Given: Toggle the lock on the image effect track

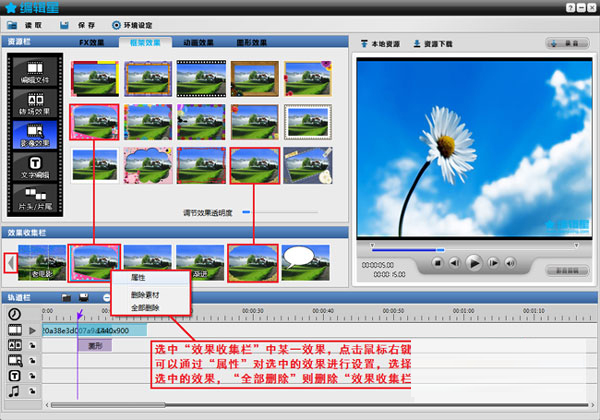Looking at the screenshot, I should click(33, 361).
